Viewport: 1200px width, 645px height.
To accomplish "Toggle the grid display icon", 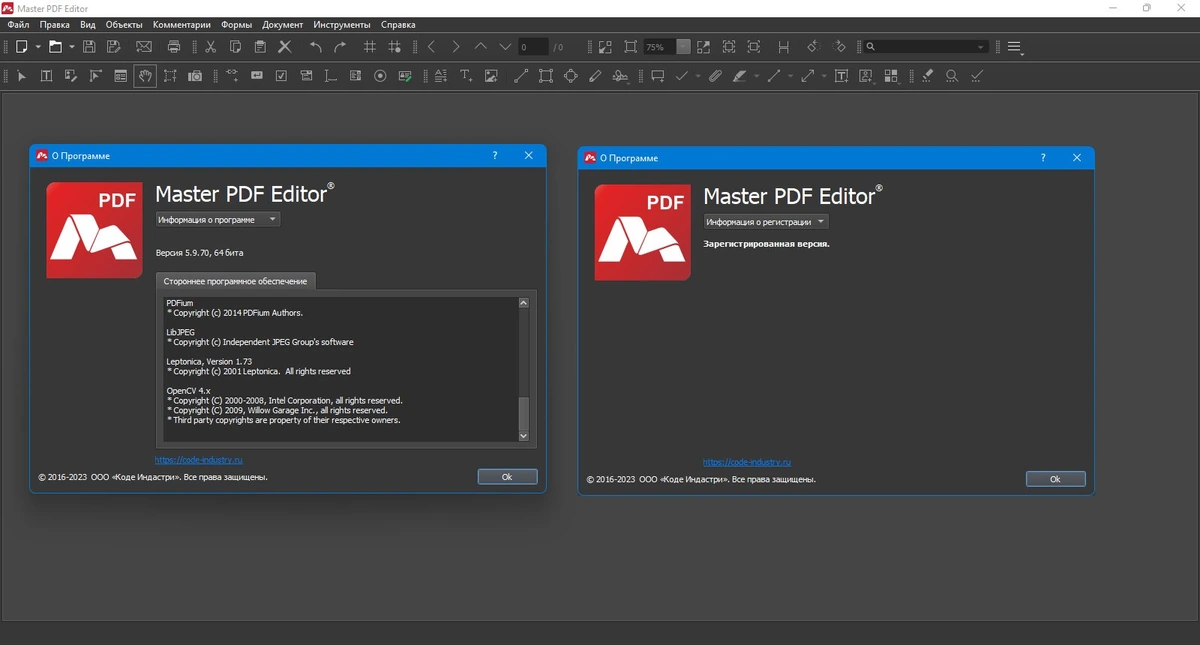I will coord(370,46).
